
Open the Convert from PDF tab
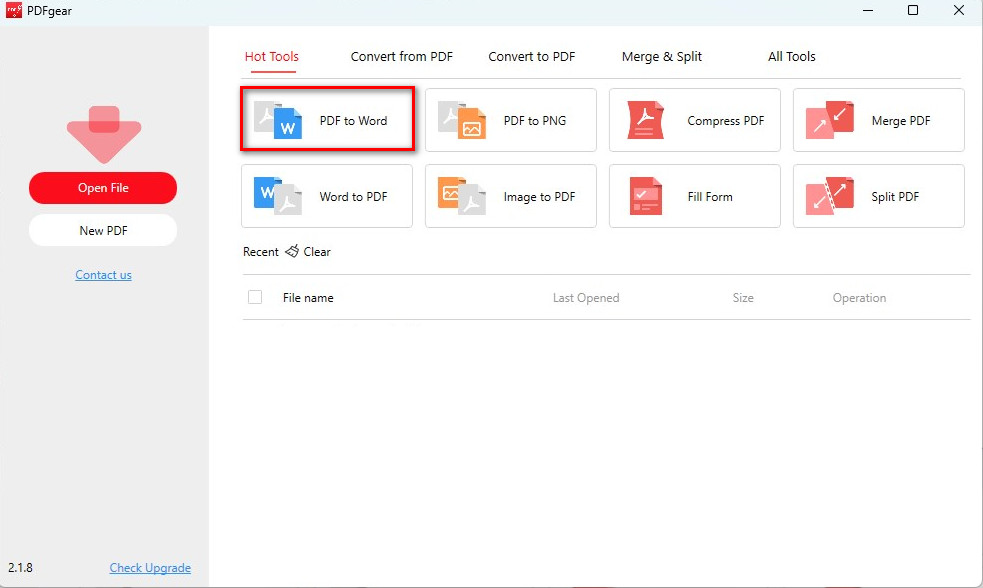click(x=401, y=56)
